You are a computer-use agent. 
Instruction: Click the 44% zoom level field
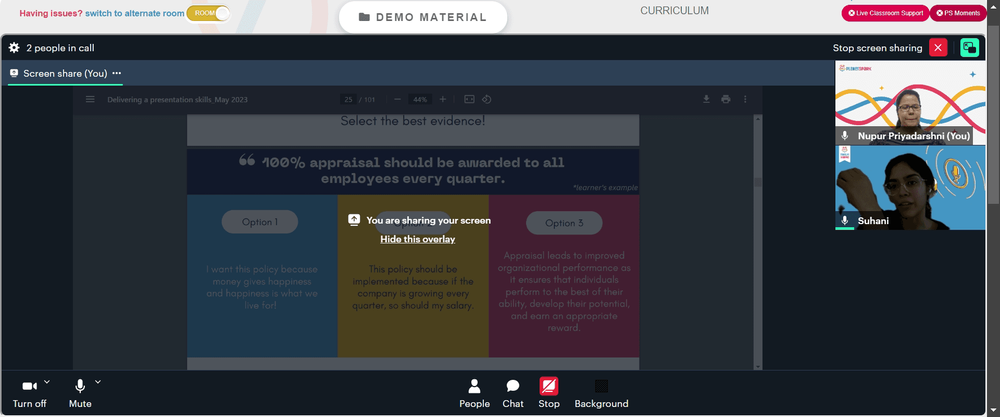420,99
